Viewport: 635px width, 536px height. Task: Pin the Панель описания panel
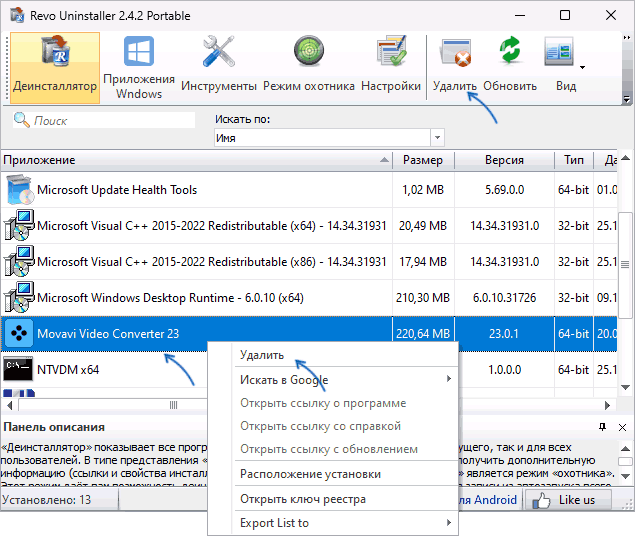click(x=603, y=427)
